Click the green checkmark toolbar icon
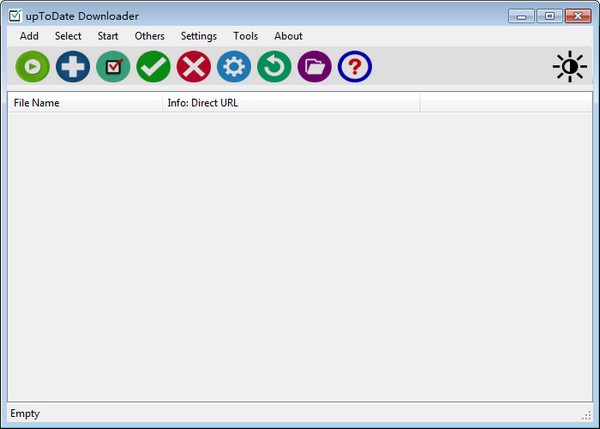This screenshot has width=600, height=429. point(153,67)
